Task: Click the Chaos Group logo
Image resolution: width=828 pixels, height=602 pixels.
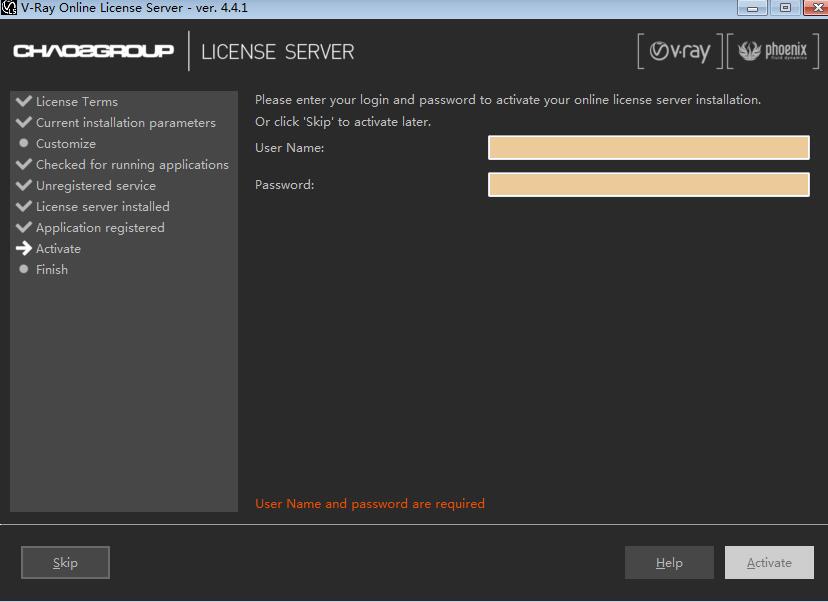Action: click(x=93, y=51)
